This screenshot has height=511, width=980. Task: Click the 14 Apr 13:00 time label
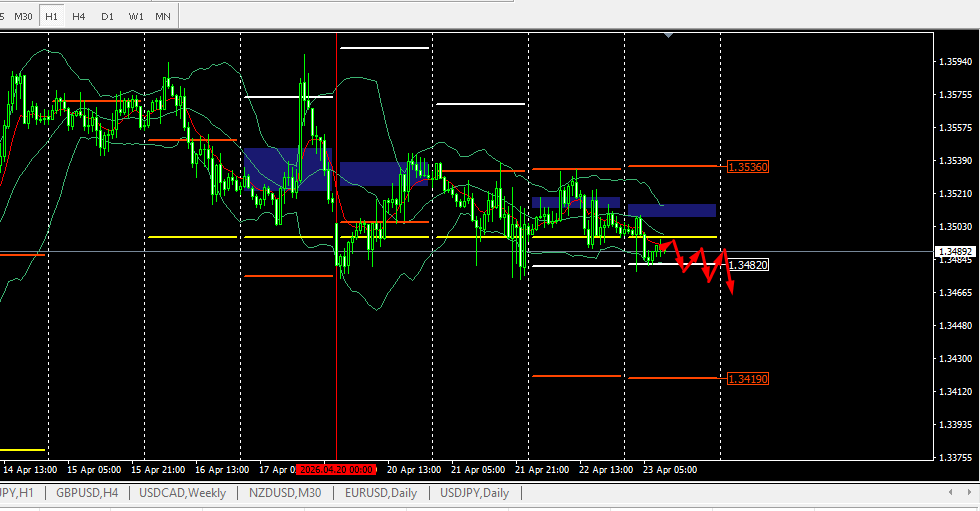tap(30, 470)
